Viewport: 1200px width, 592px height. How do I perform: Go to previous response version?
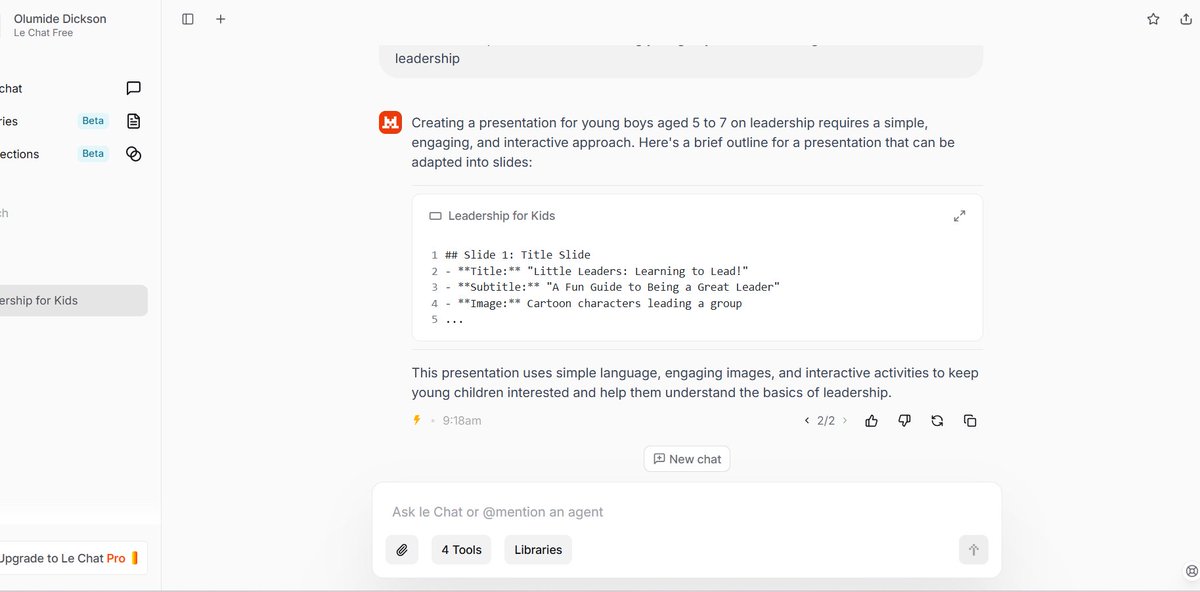coord(807,421)
